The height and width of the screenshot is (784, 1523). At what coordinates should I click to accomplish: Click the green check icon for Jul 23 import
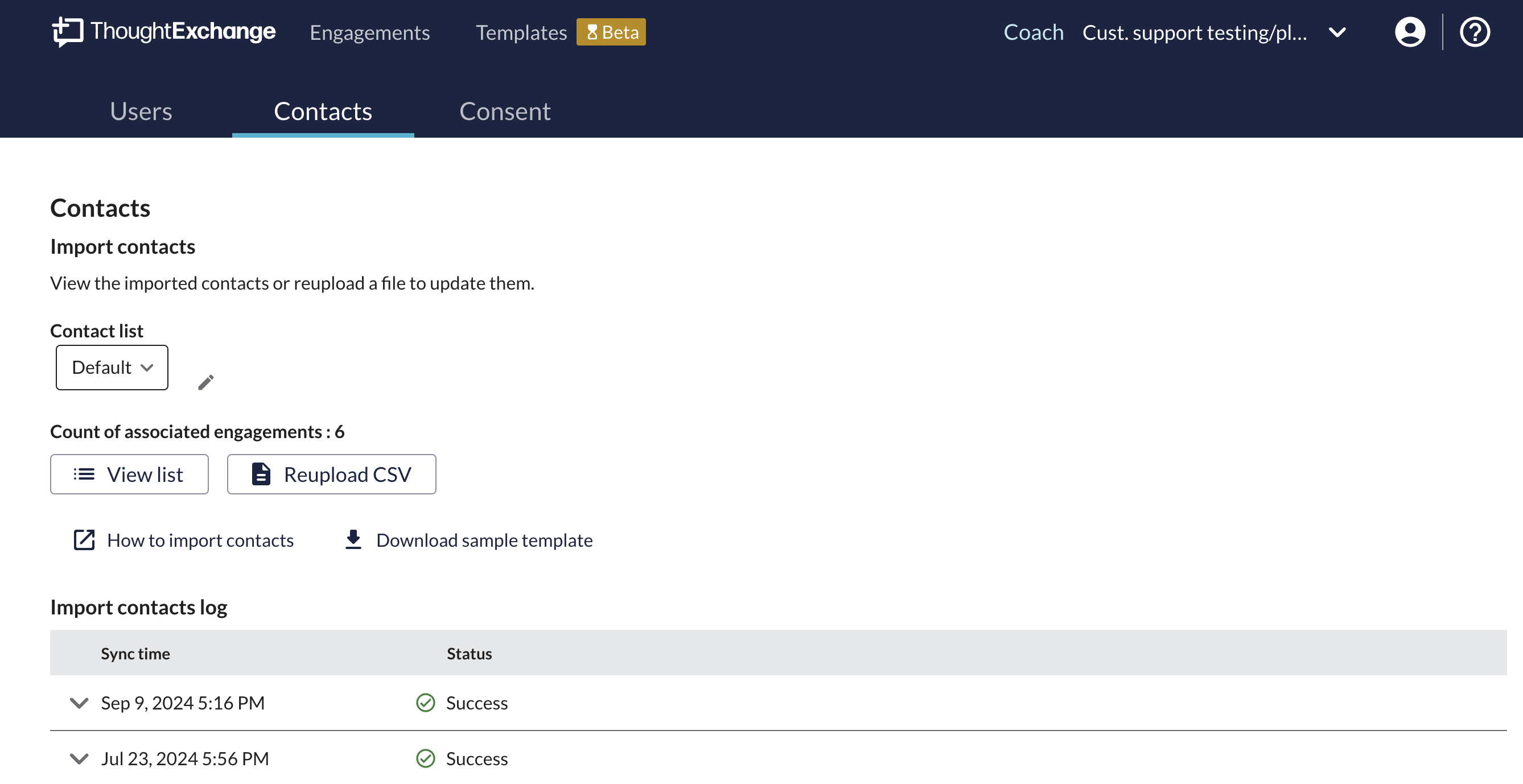(425, 758)
